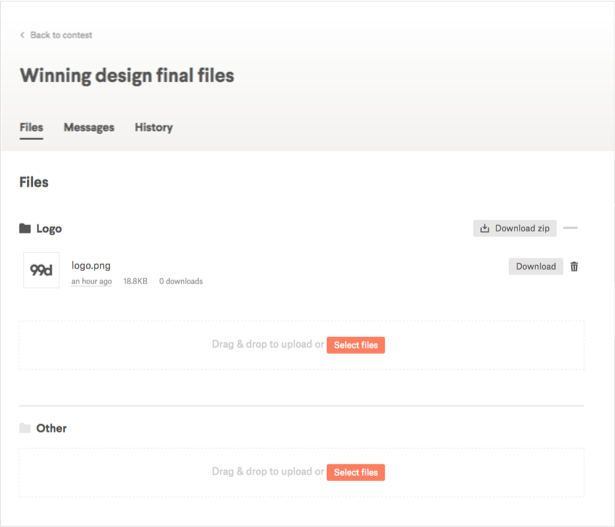This screenshot has width=615, height=527.
Task: Collapse the Logo section with the dash
Action: [571, 228]
